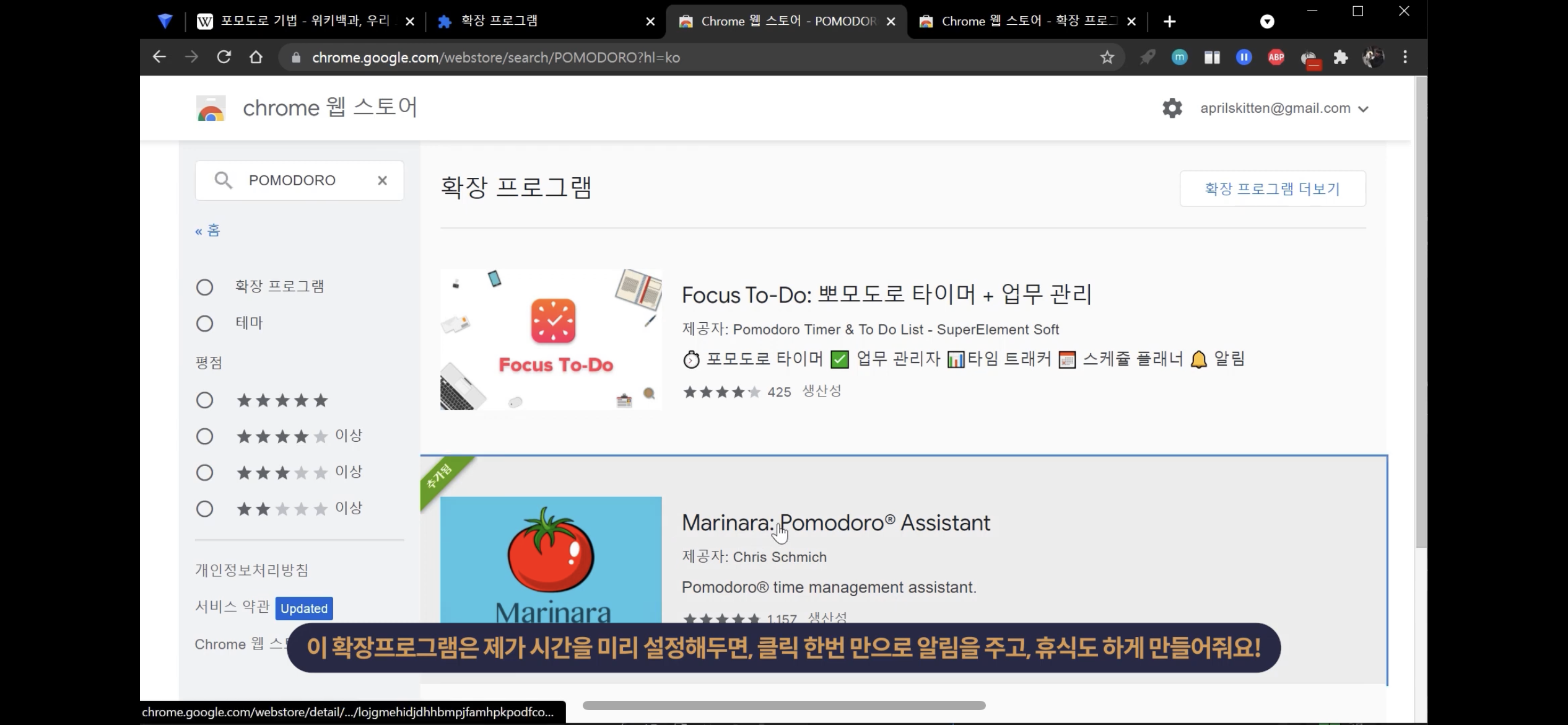Open 개인정보처리방침 link
The image size is (1568, 725).
click(x=251, y=570)
